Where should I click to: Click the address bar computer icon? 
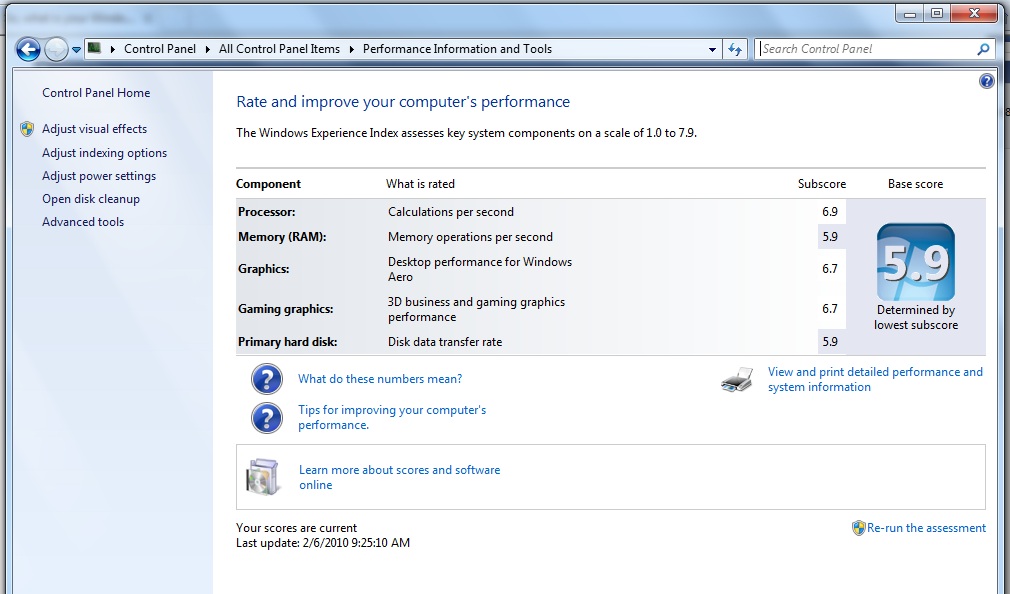click(95, 48)
